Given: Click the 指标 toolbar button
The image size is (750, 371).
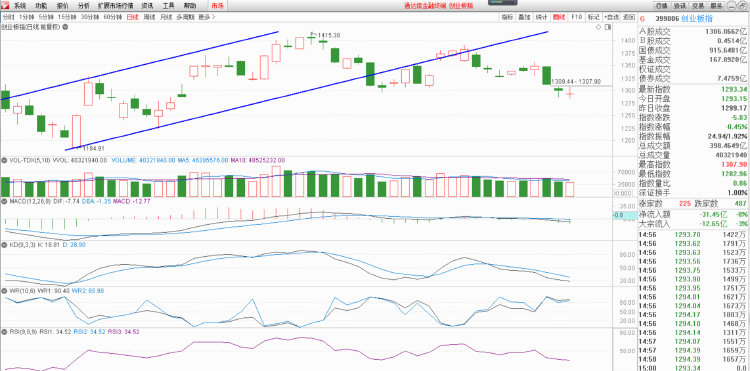Looking at the screenshot, I should 507,17.
